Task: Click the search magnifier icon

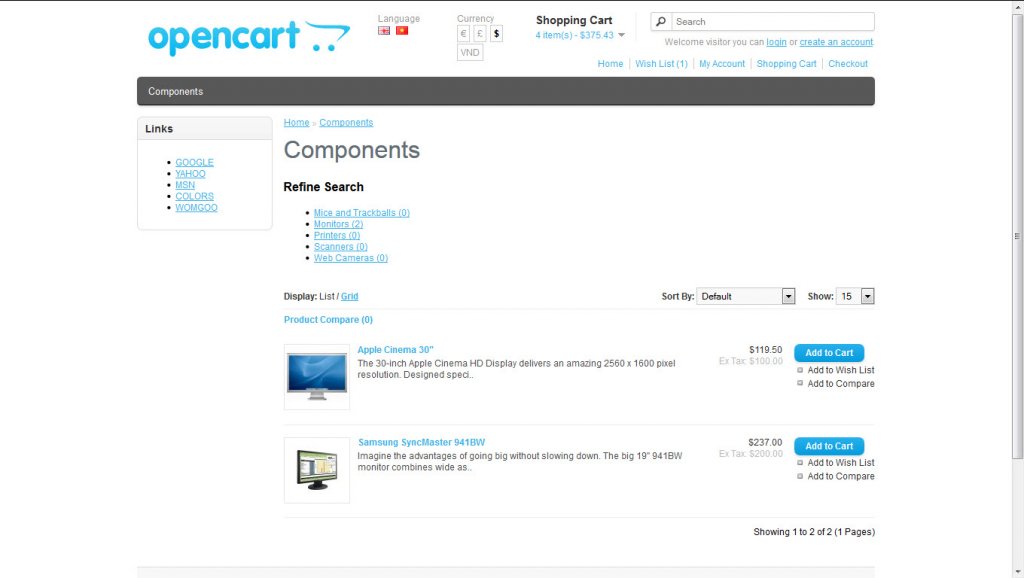Action: click(x=661, y=22)
